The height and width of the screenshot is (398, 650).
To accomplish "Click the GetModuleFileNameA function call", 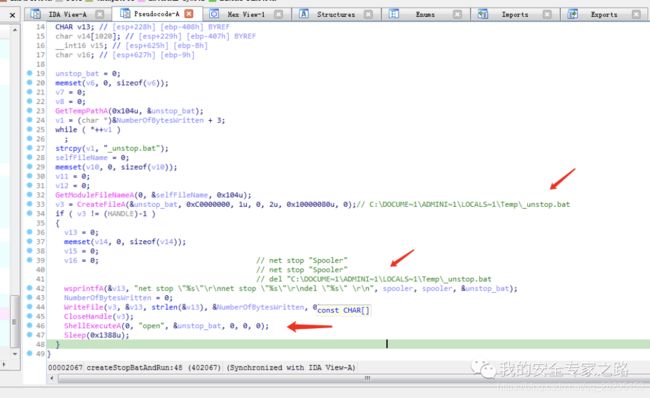I will pyautogui.click(x=95, y=195).
